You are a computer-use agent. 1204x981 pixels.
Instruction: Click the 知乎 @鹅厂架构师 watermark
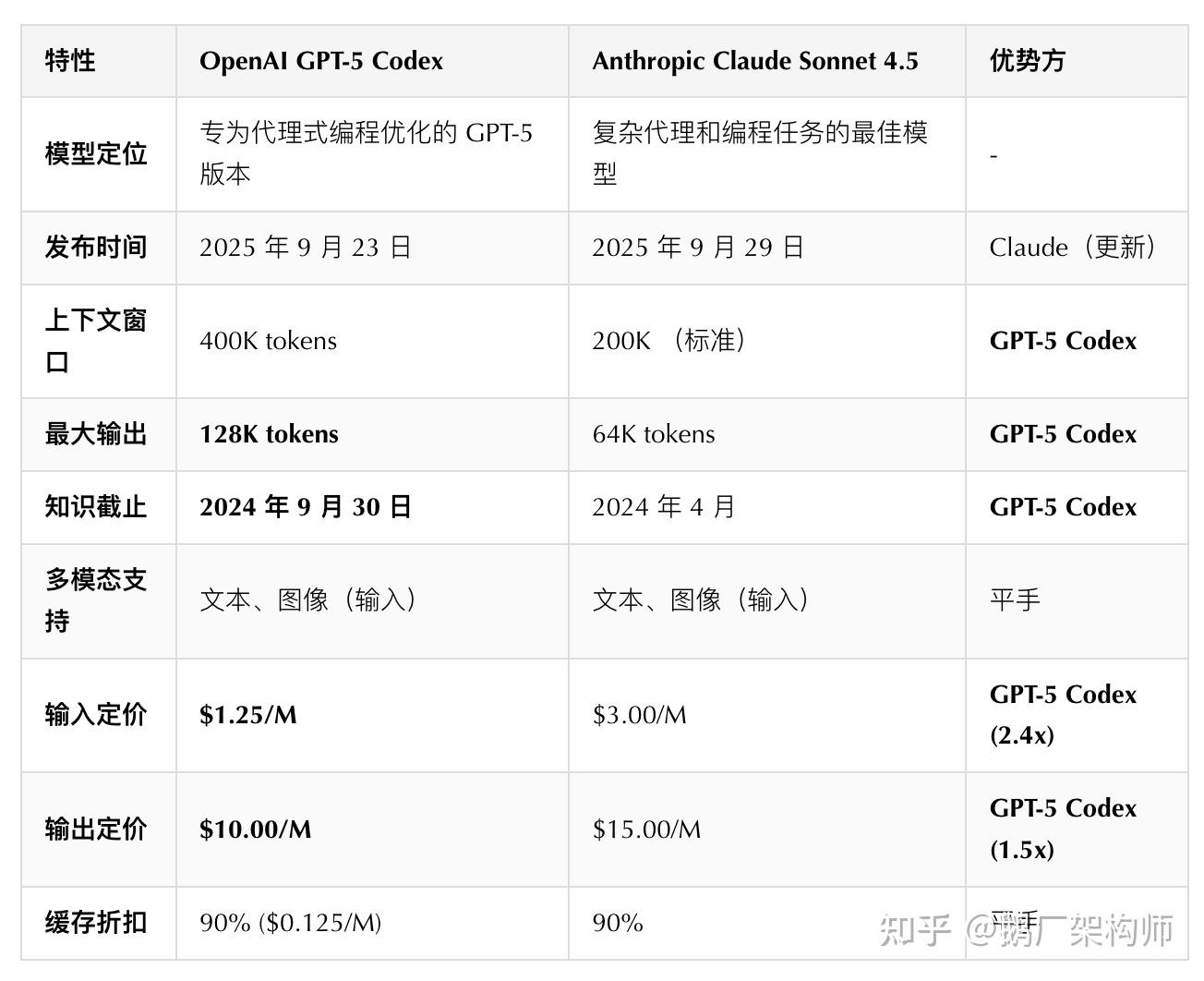point(1026,929)
